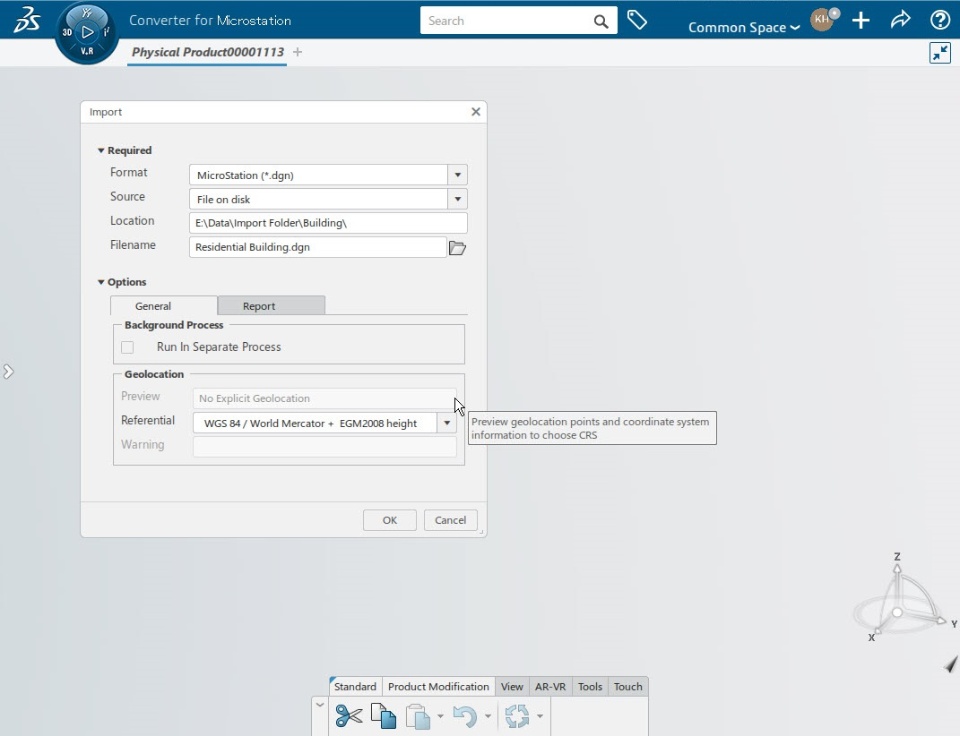Image resolution: width=960 pixels, height=736 pixels.
Task: Click the Location path field
Action: [x=328, y=223]
